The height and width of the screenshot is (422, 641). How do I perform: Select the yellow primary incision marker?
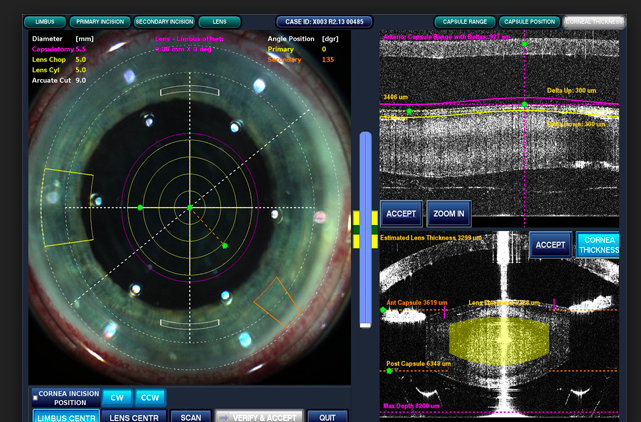coord(70,207)
